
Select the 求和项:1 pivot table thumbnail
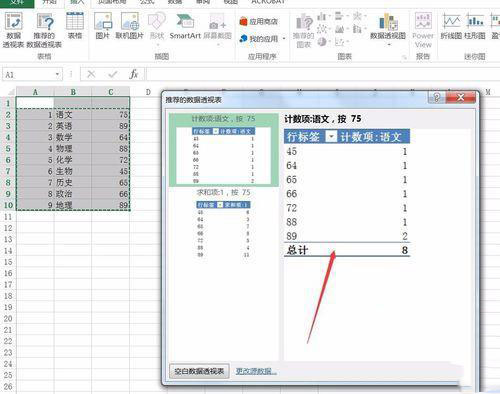pos(224,223)
